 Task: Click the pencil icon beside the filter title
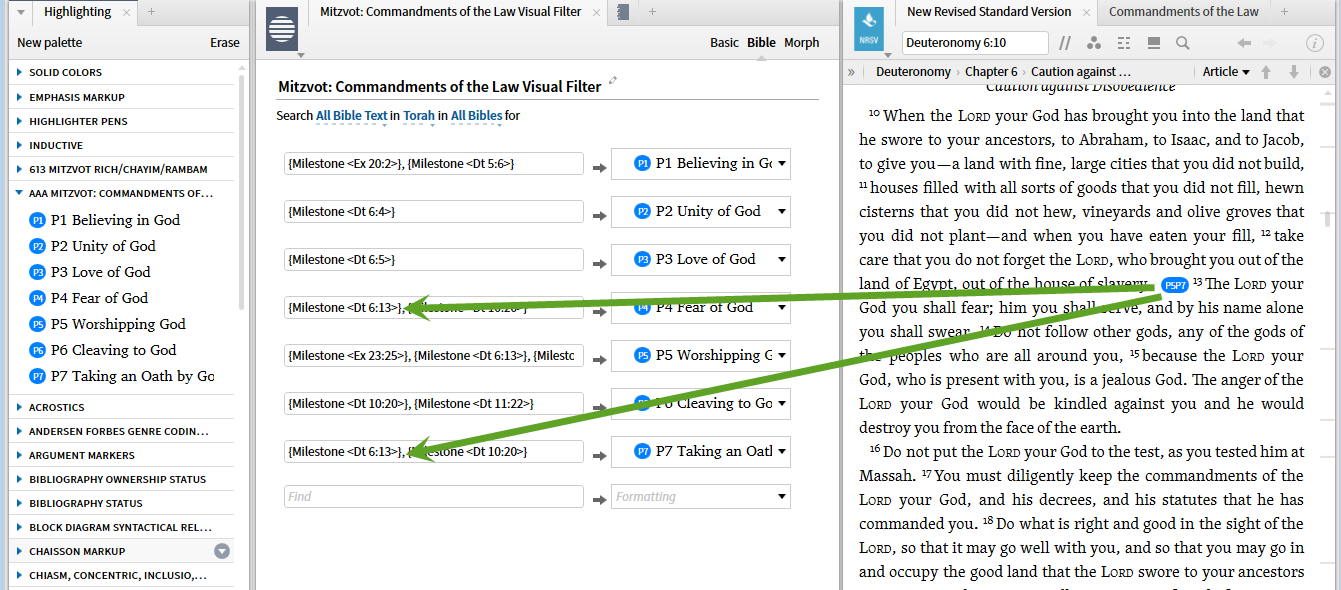coord(613,82)
